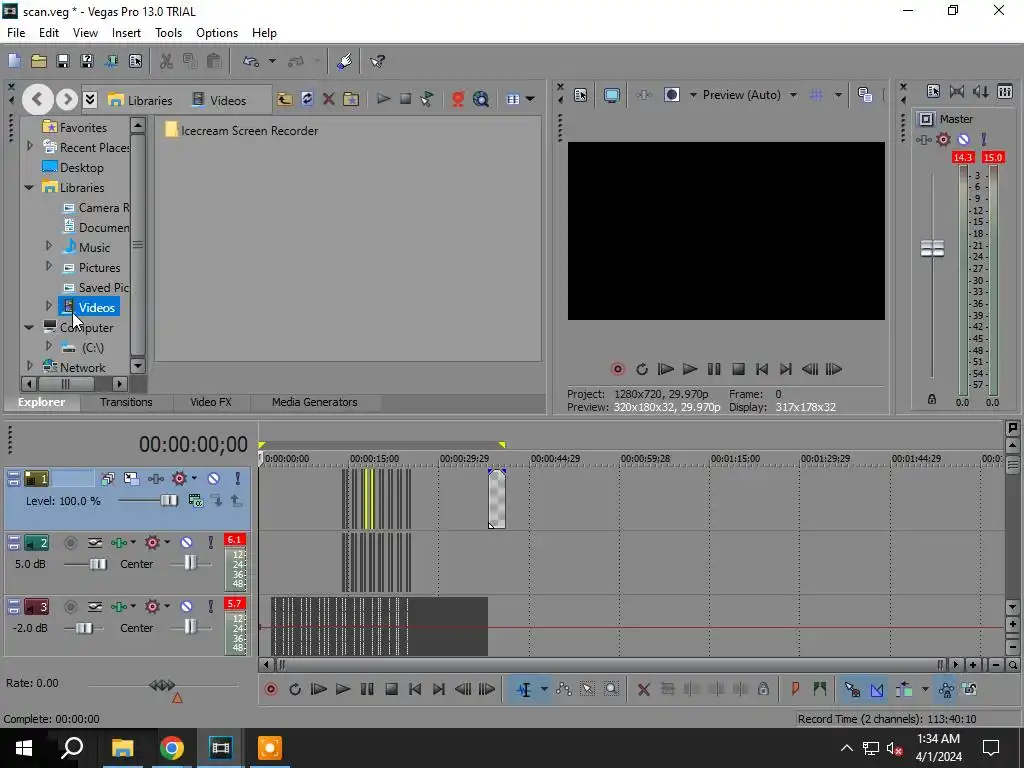Go back with the explorer Back arrow
This screenshot has width=1024, height=768.
37,99
